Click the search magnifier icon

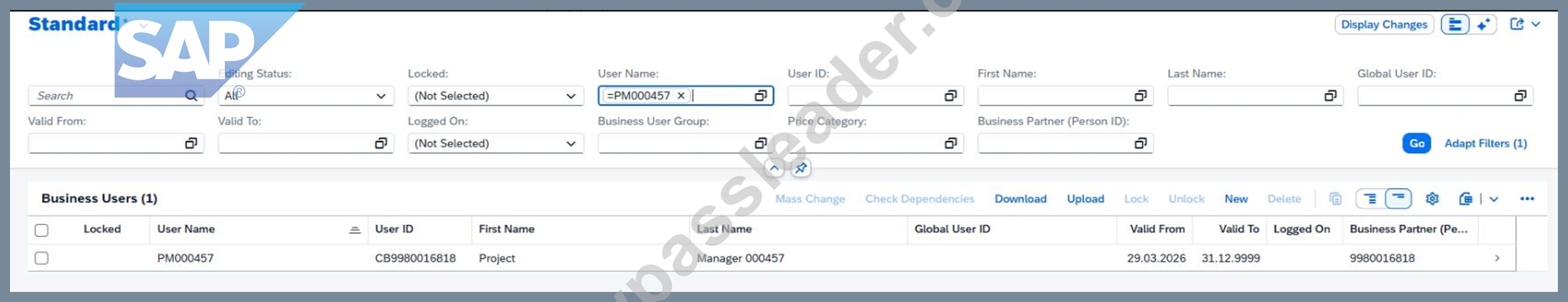(x=191, y=95)
